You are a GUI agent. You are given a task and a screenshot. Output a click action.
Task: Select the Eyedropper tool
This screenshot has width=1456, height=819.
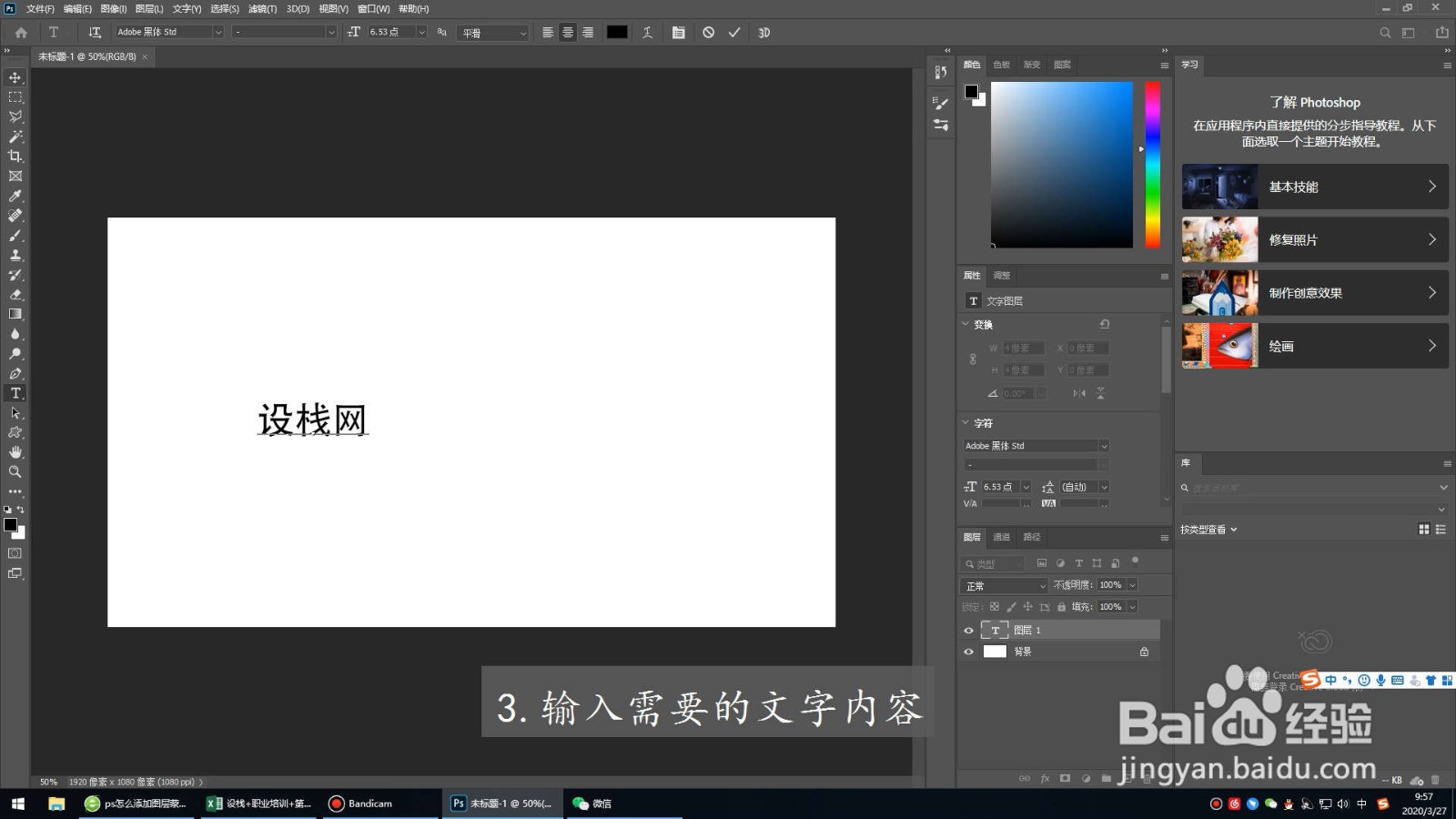tap(15, 196)
